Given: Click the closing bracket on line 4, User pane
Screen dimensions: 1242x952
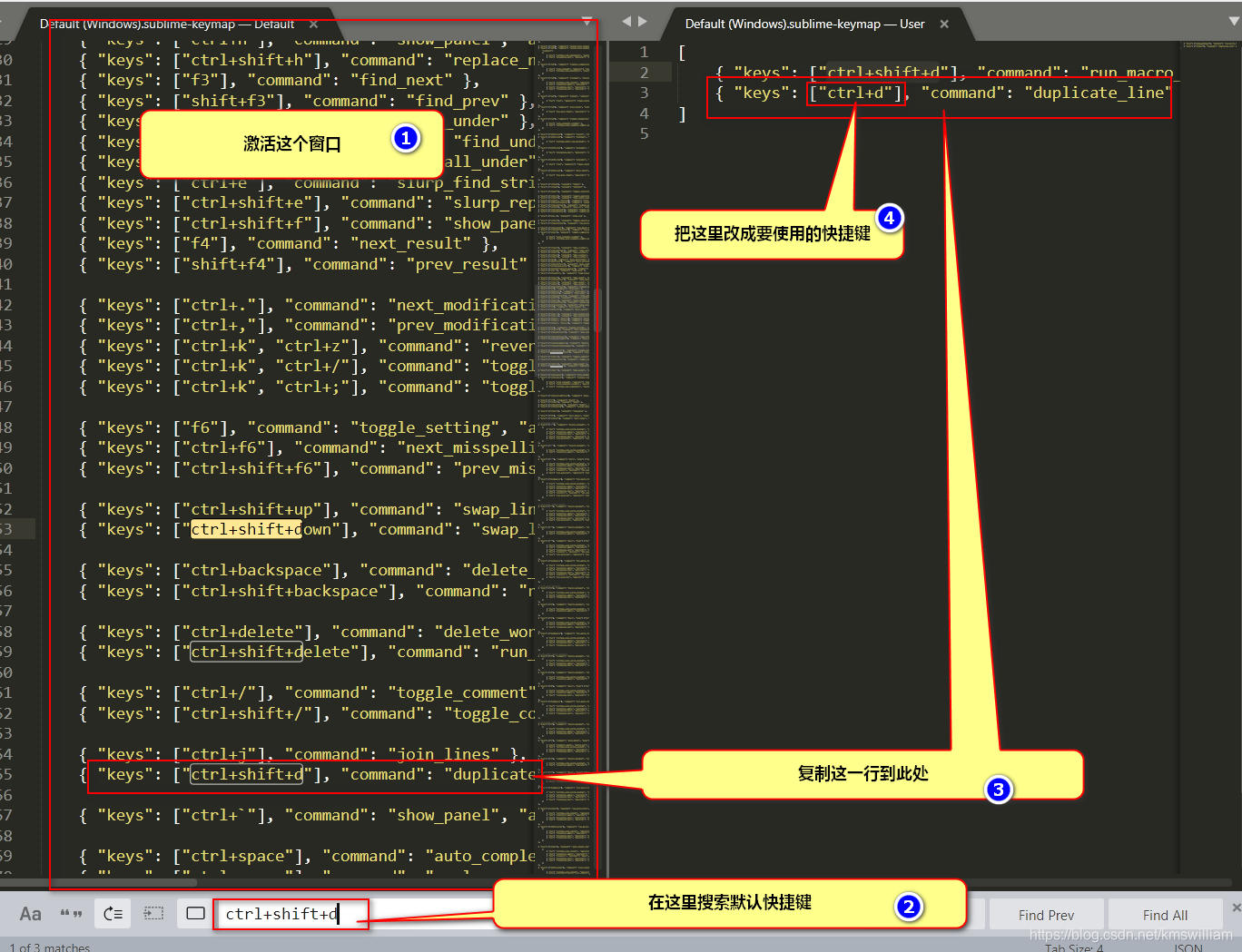Looking at the screenshot, I should (x=683, y=113).
